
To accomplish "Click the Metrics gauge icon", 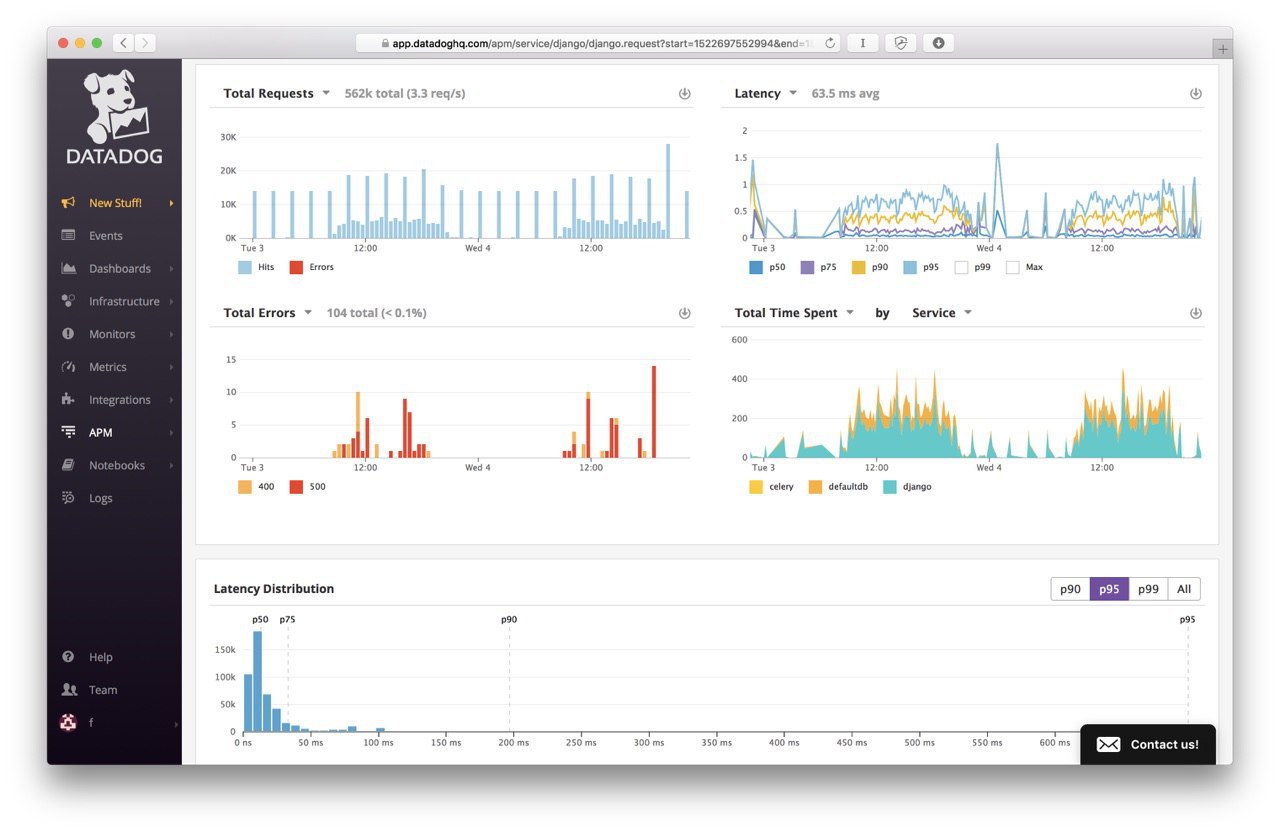I will [68, 367].
